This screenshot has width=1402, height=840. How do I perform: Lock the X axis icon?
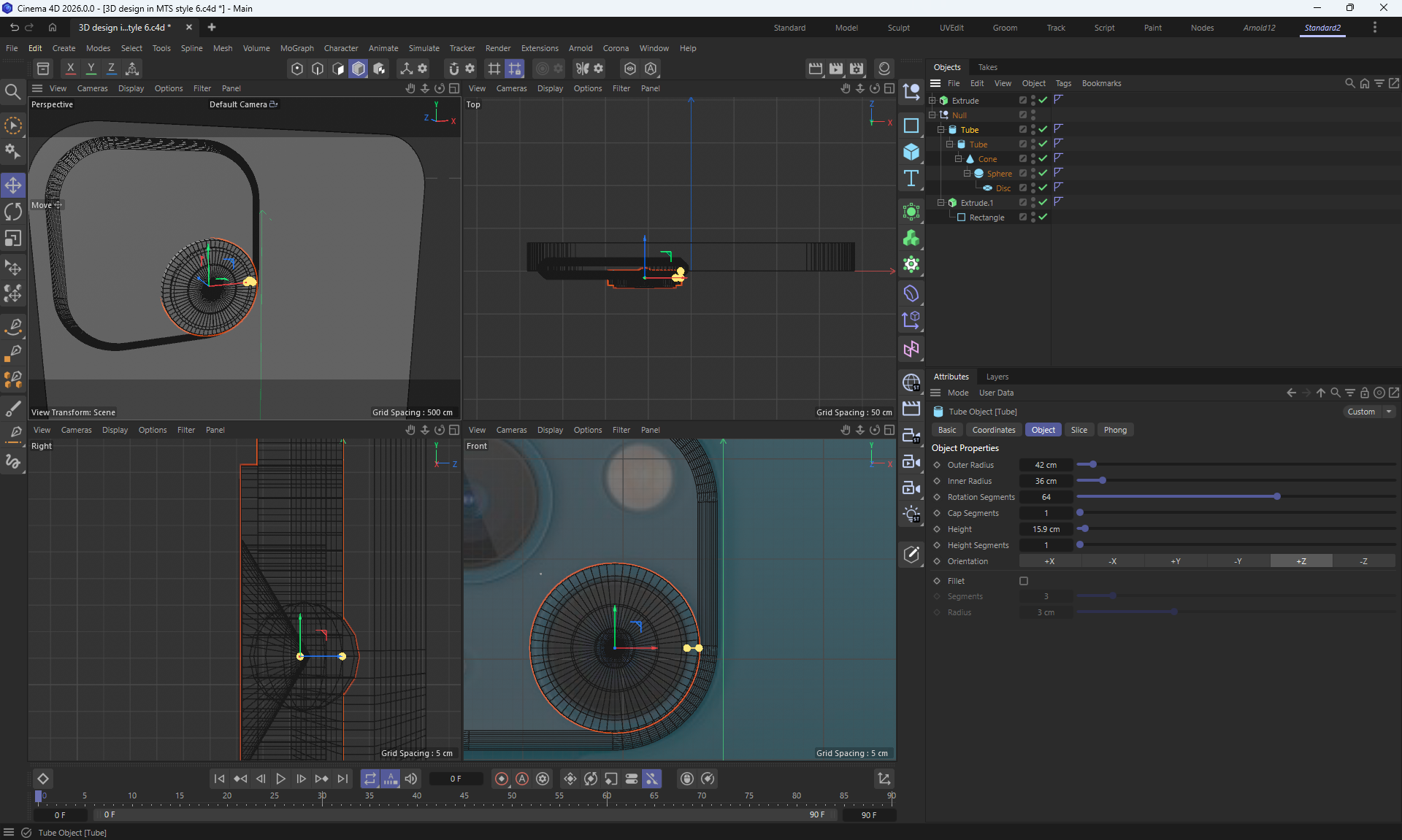(x=70, y=69)
